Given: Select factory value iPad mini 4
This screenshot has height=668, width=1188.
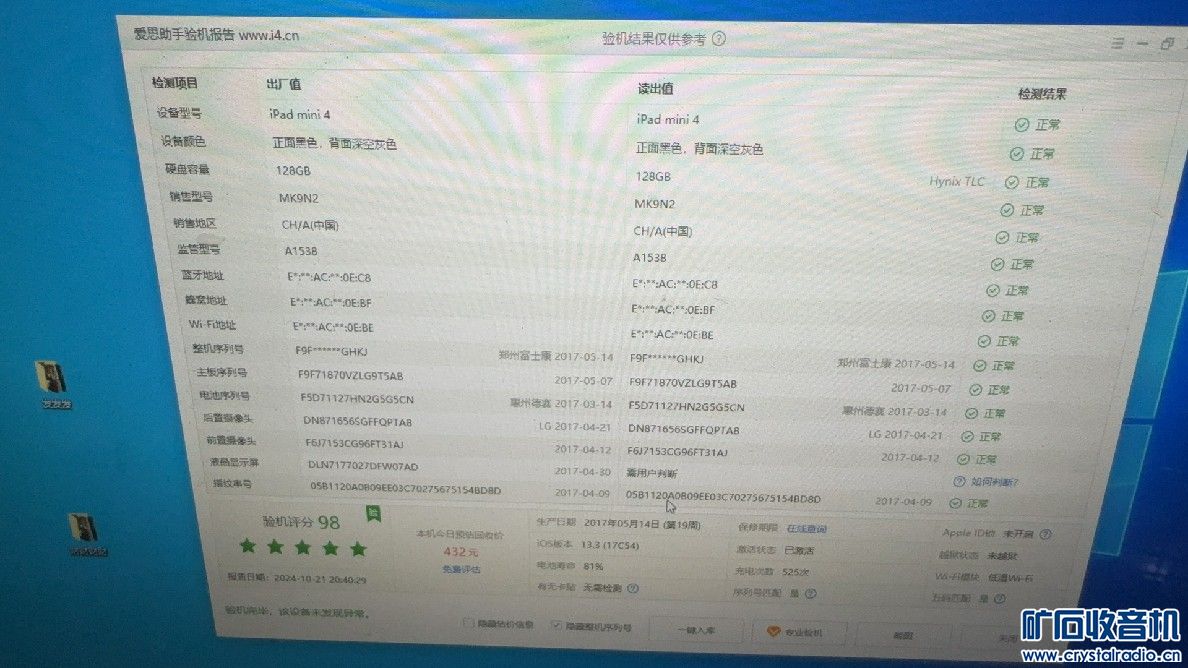Looking at the screenshot, I should (299, 114).
